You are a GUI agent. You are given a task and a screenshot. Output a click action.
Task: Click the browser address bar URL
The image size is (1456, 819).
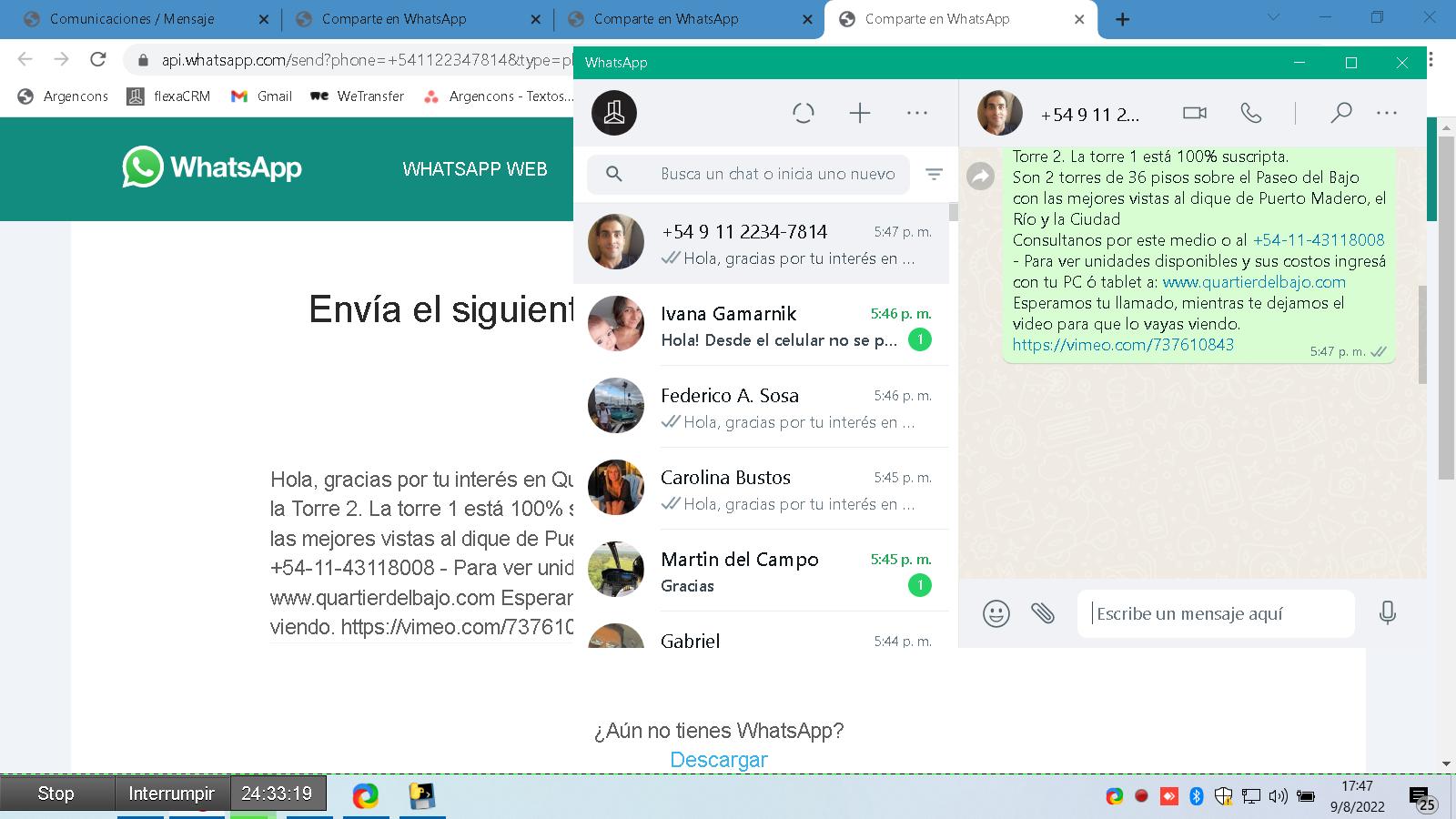tap(367, 60)
